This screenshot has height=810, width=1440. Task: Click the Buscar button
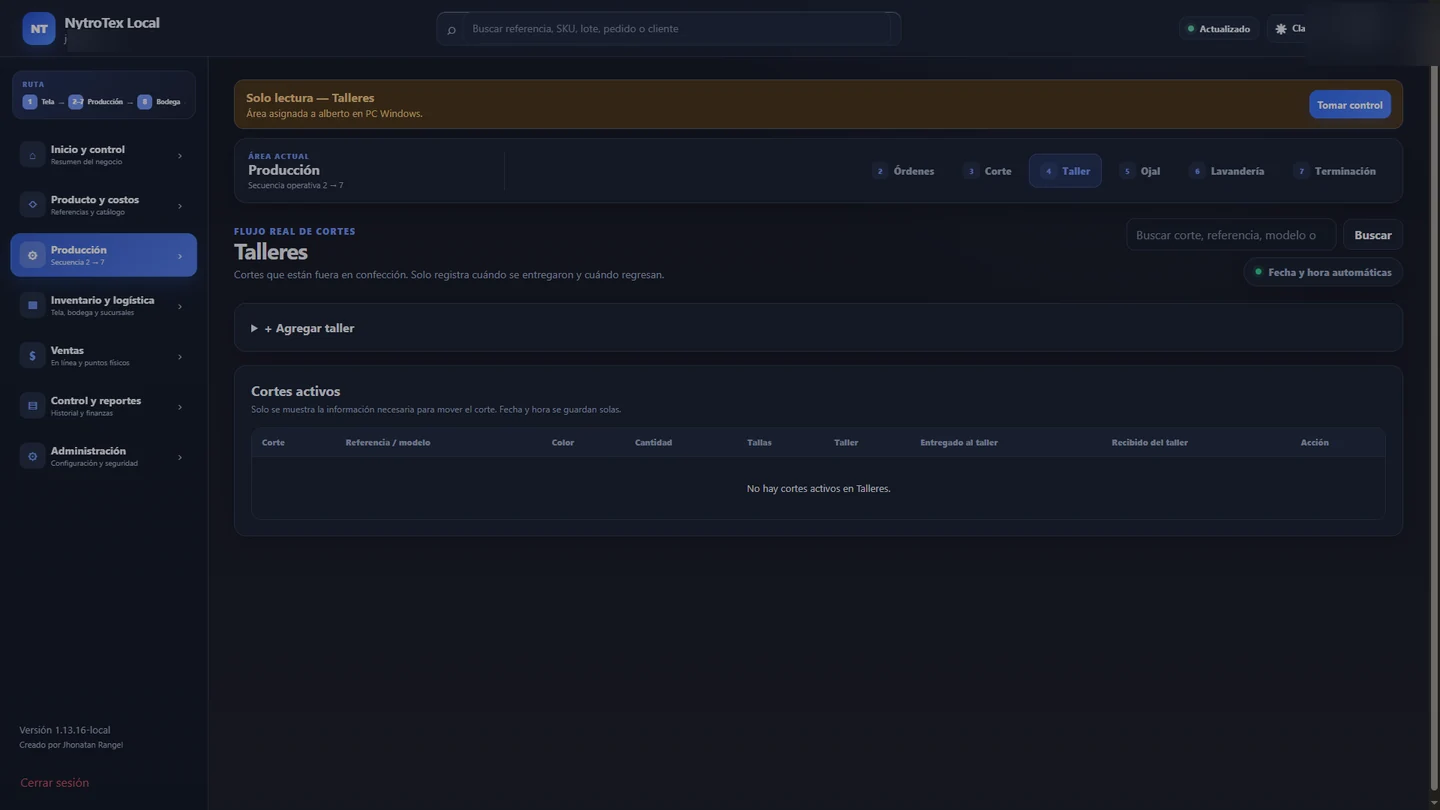(x=1373, y=235)
